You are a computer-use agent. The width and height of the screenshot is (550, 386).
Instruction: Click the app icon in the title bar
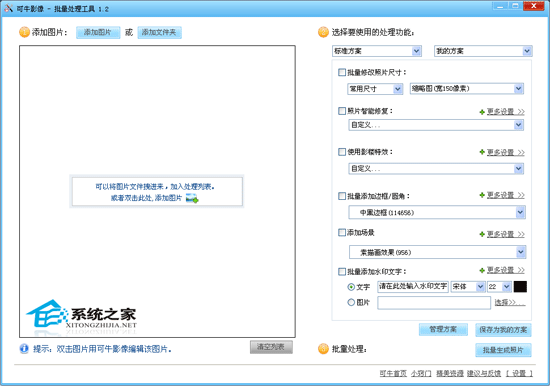(8, 8)
